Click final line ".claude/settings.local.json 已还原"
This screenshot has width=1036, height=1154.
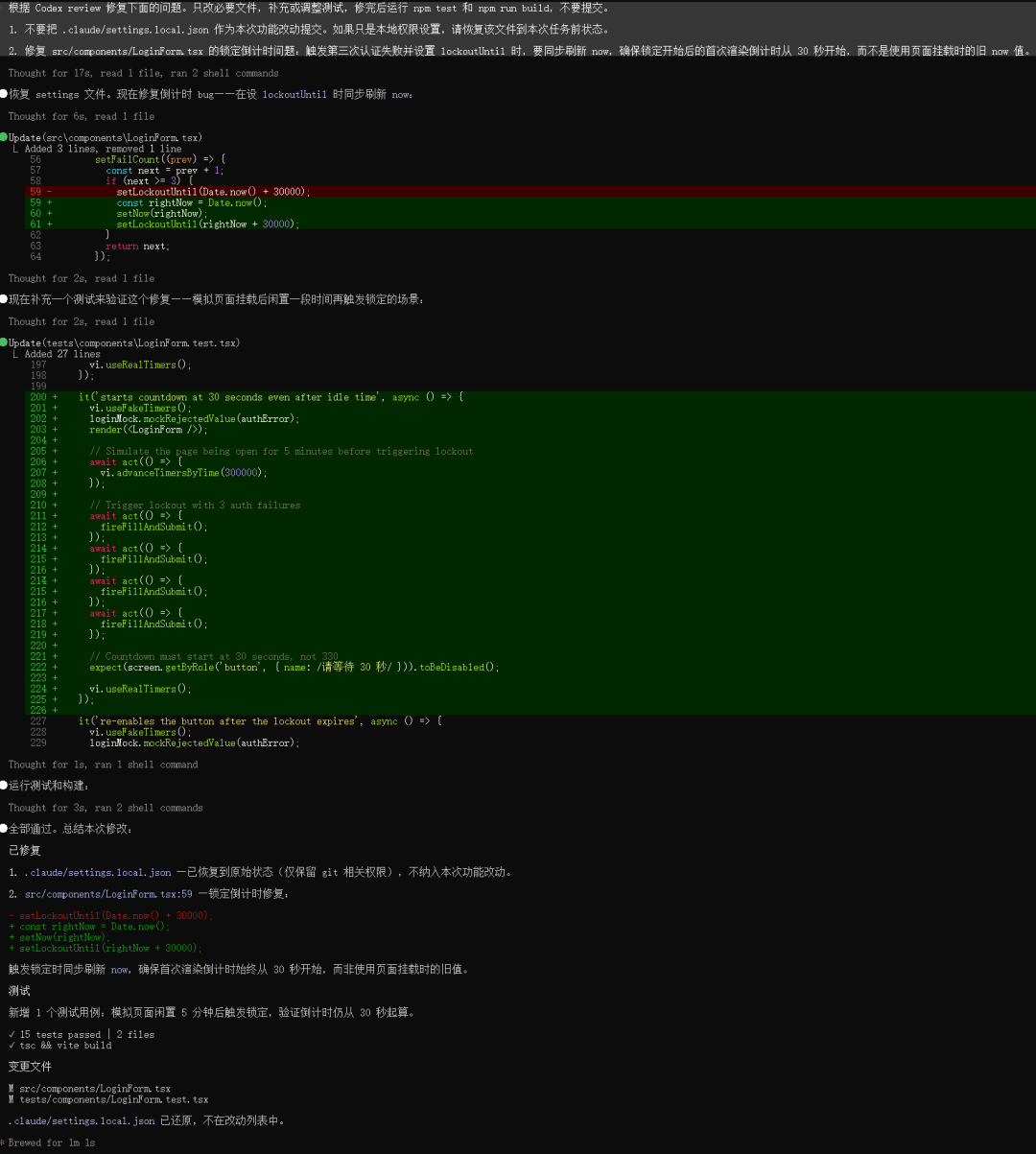click(x=147, y=1120)
